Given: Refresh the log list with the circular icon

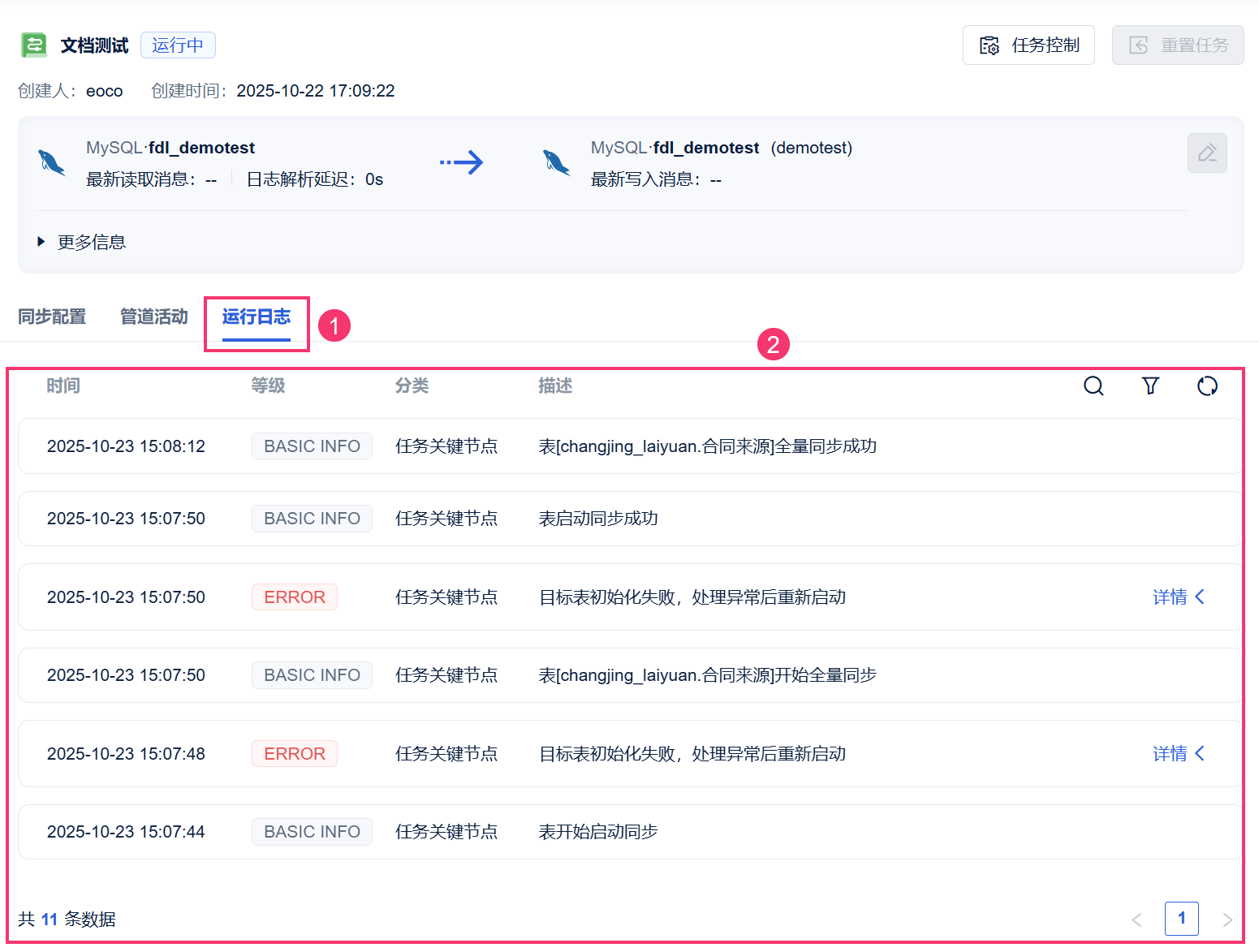Looking at the screenshot, I should [1207, 386].
